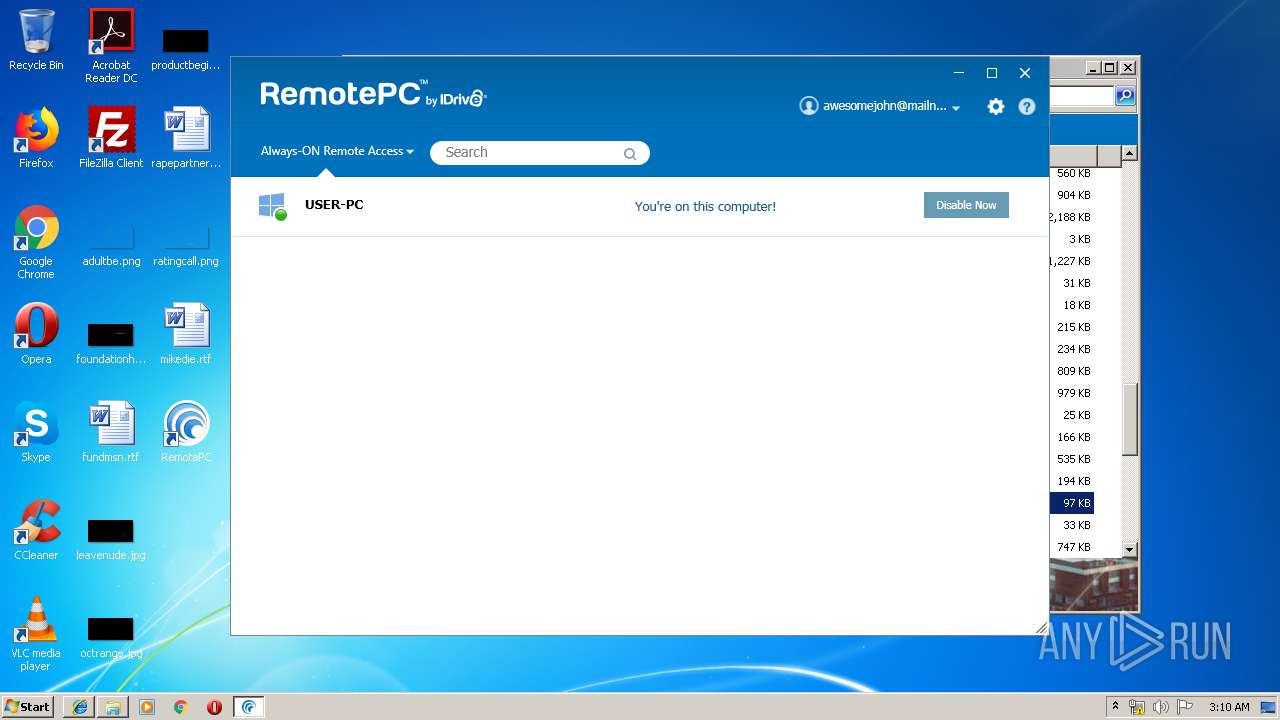Click scroll down arrow in background window
Image resolution: width=1280 pixels, height=720 pixels.
click(x=1129, y=549)
